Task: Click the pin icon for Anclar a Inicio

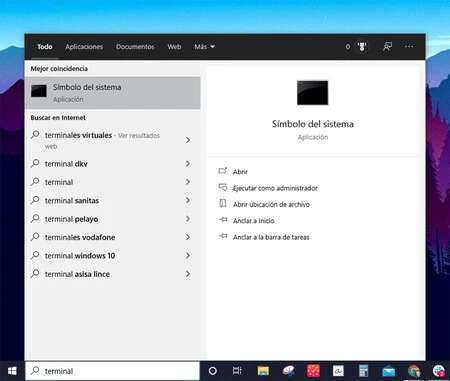Action: click(223, 220)
